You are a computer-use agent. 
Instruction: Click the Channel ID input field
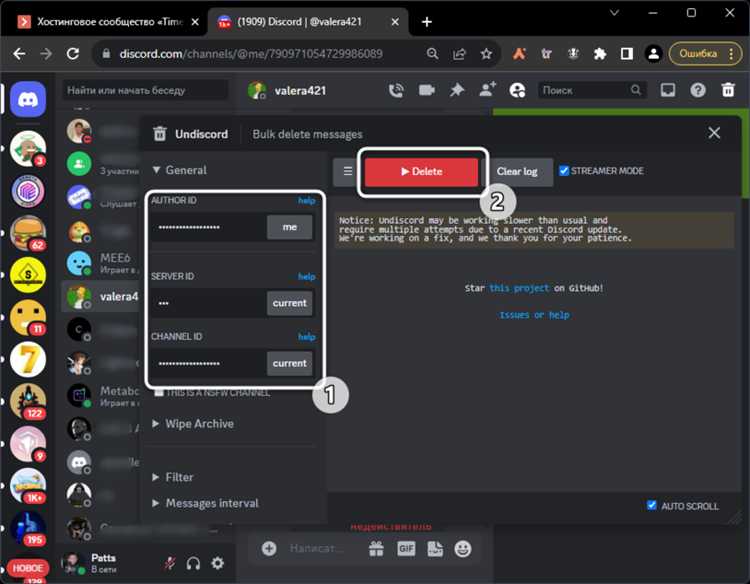click(208, 363)
